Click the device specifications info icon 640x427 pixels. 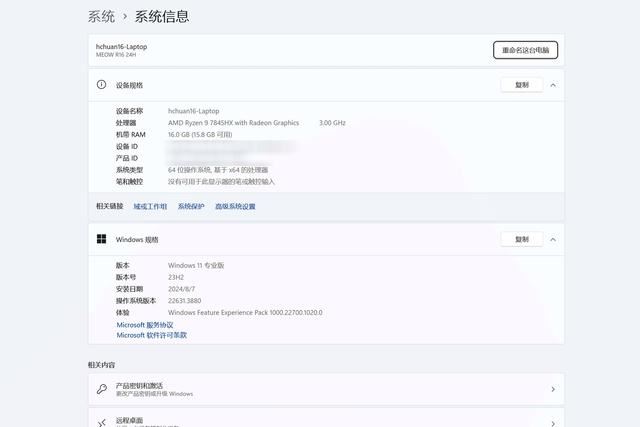[x=101, y=86]
